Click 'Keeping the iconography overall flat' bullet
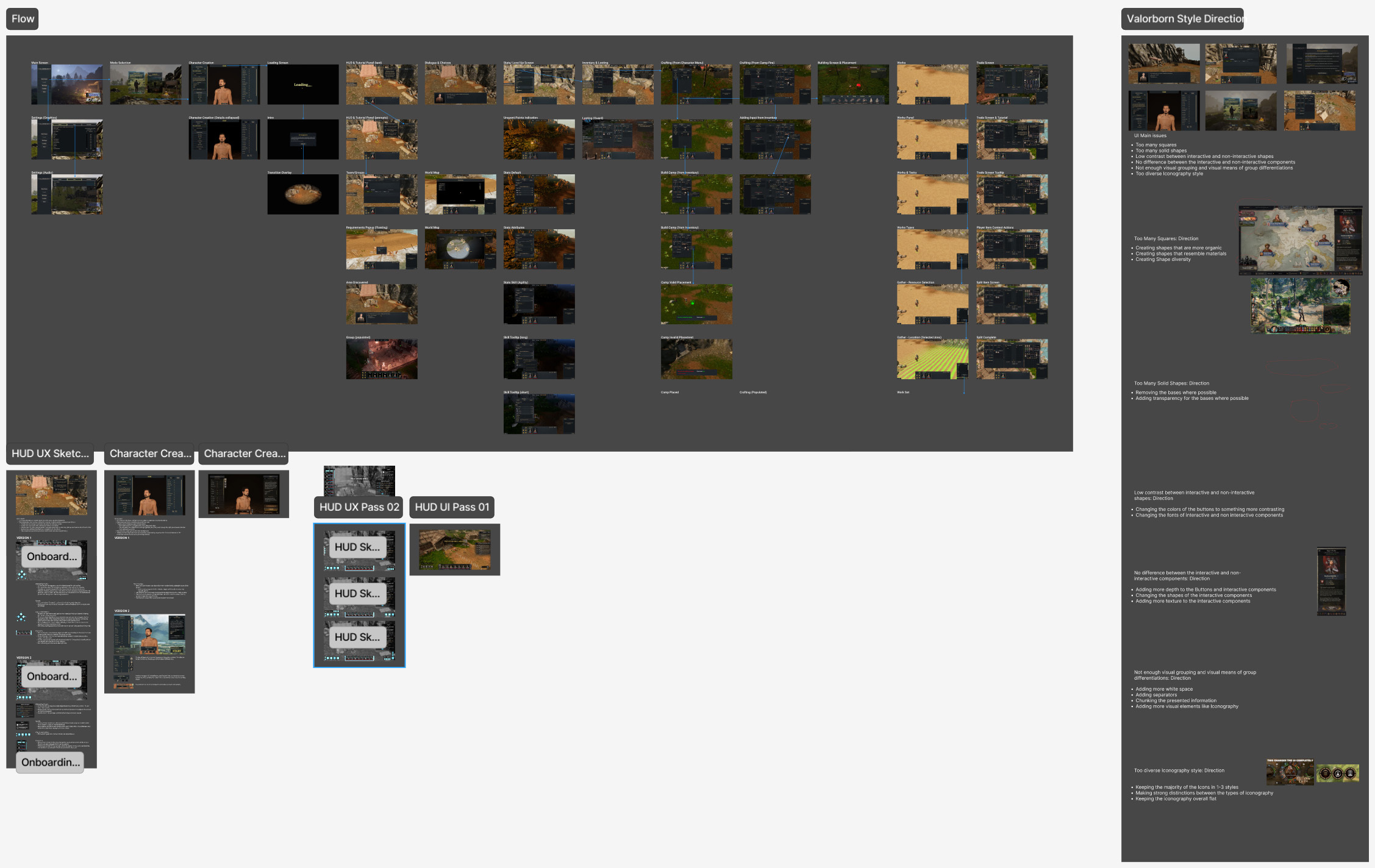 (1176, 799)
